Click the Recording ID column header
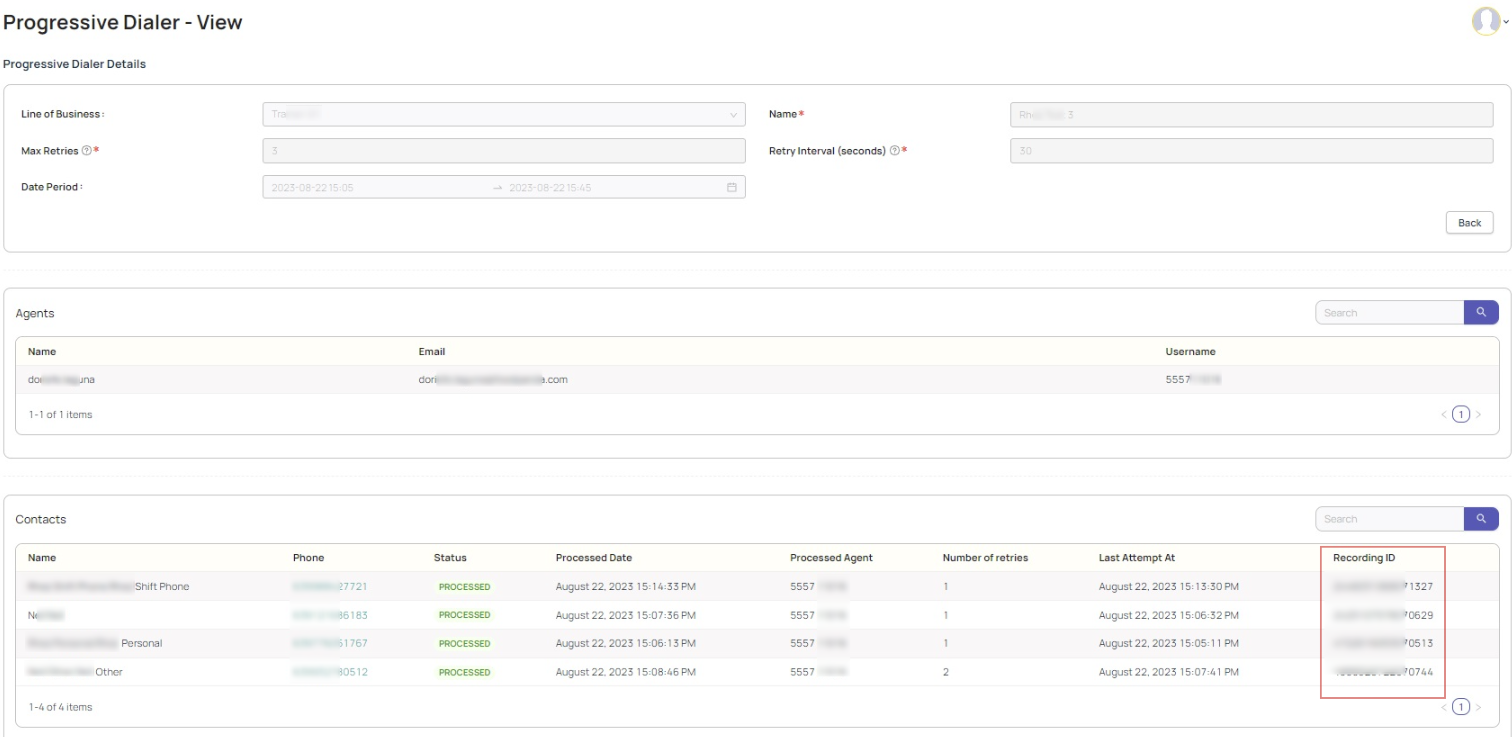Image resolution: width=1512 pixels, height=737 pixels. coord(1364,558)
